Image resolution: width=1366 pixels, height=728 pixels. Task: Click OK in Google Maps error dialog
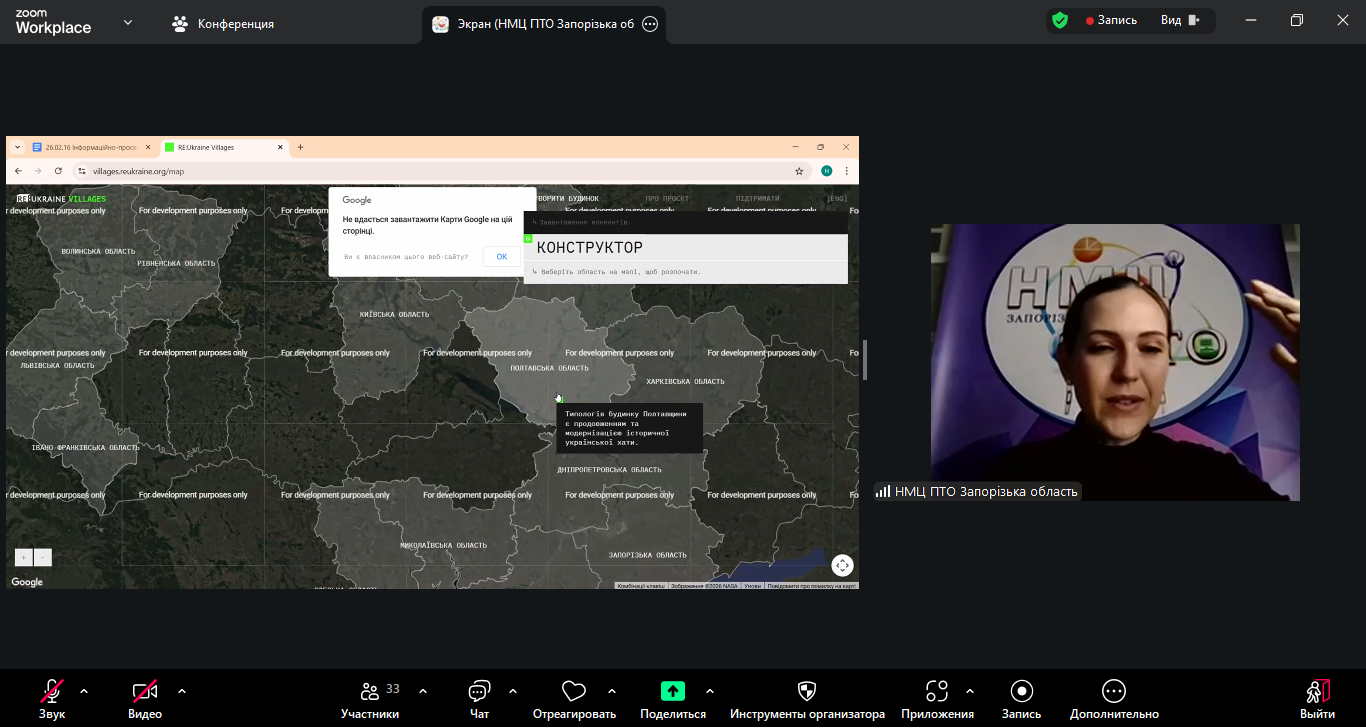pyautogui.click(x=502, y=257)
